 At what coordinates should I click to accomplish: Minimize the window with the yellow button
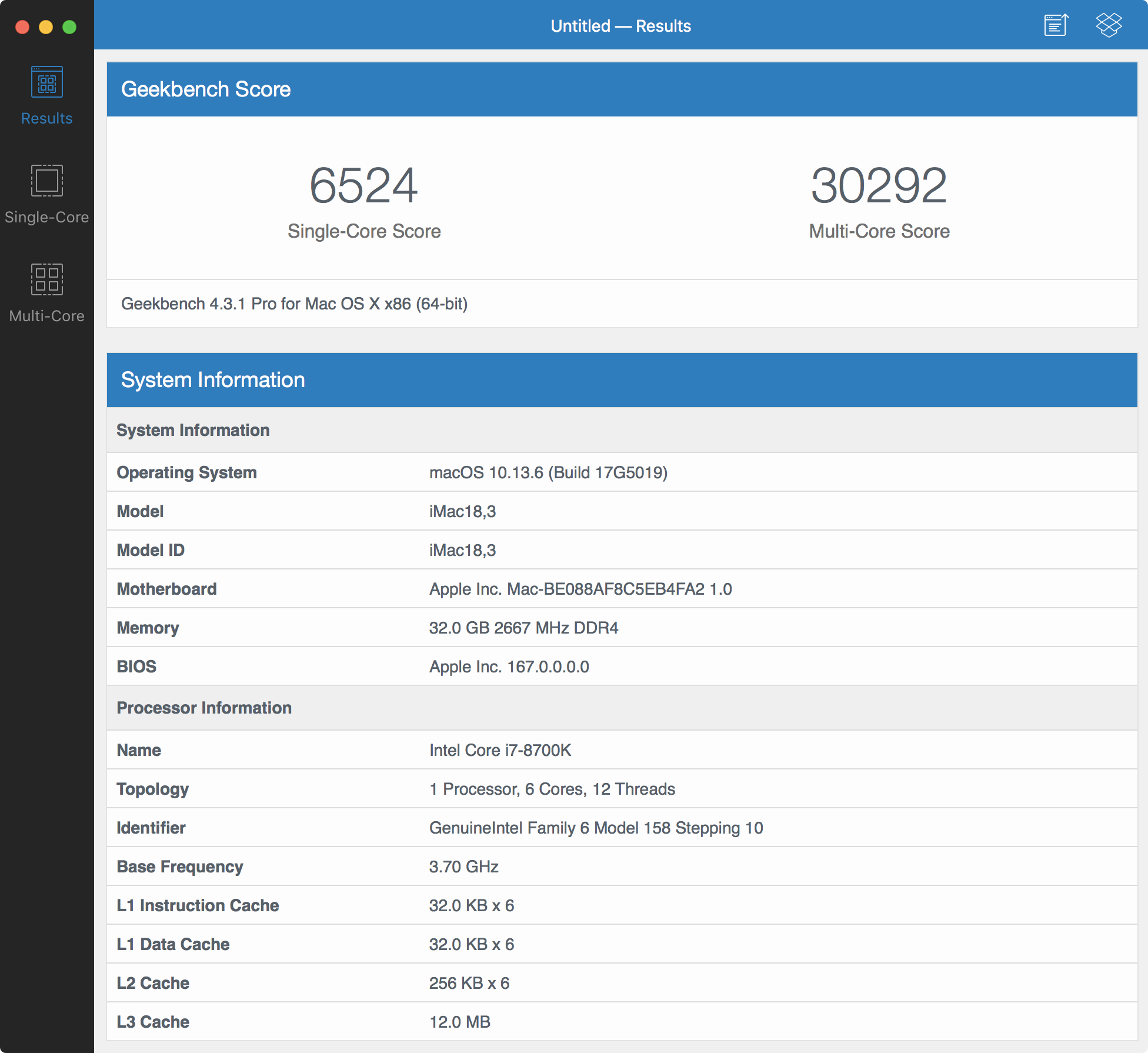(x=46, y=27)
